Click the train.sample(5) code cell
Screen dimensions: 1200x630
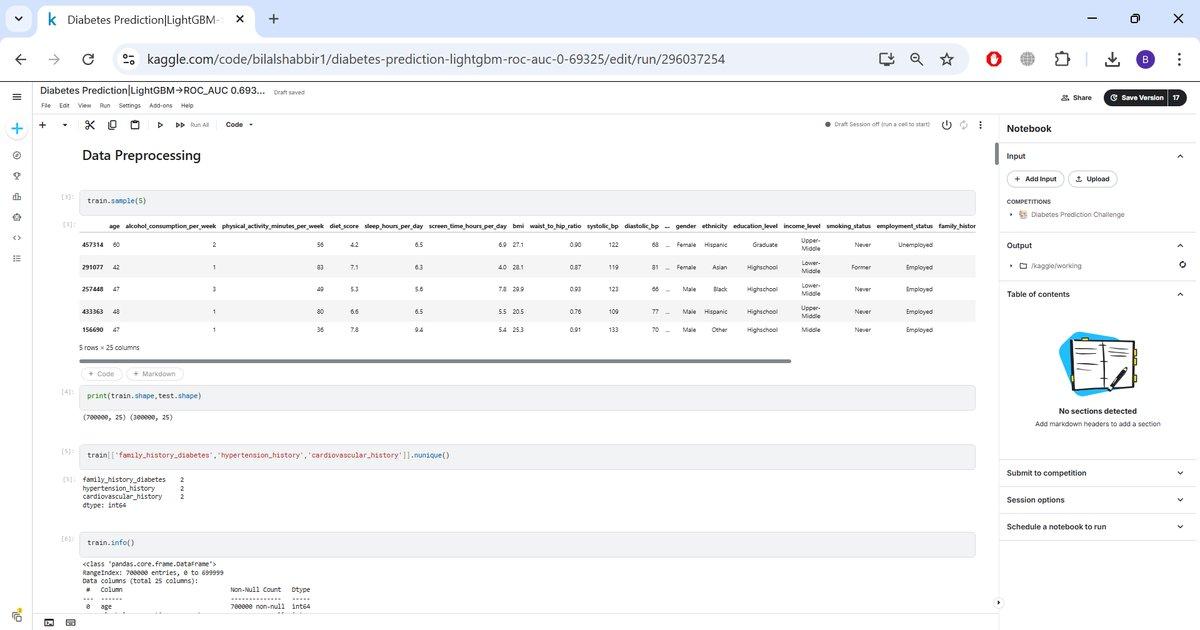point(528,201)
